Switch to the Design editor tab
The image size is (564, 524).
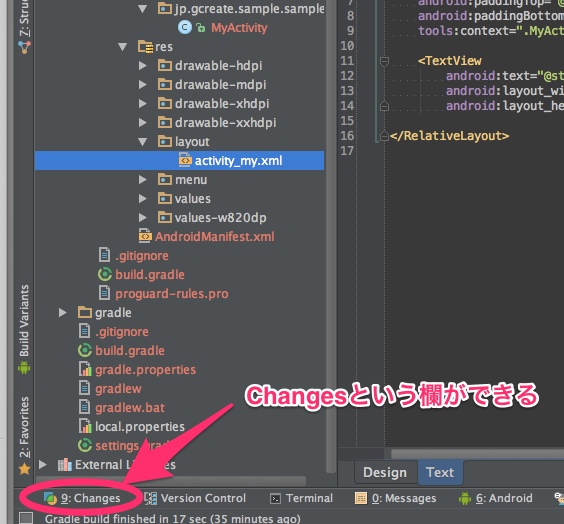coord(385,472)
